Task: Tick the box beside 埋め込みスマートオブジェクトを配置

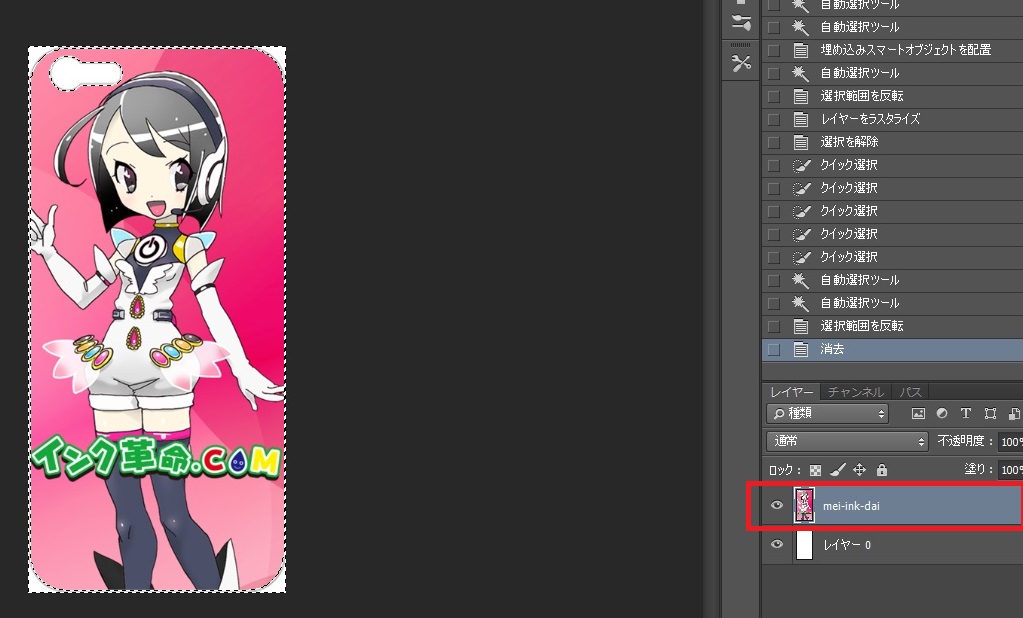Action: click(774, 50)
